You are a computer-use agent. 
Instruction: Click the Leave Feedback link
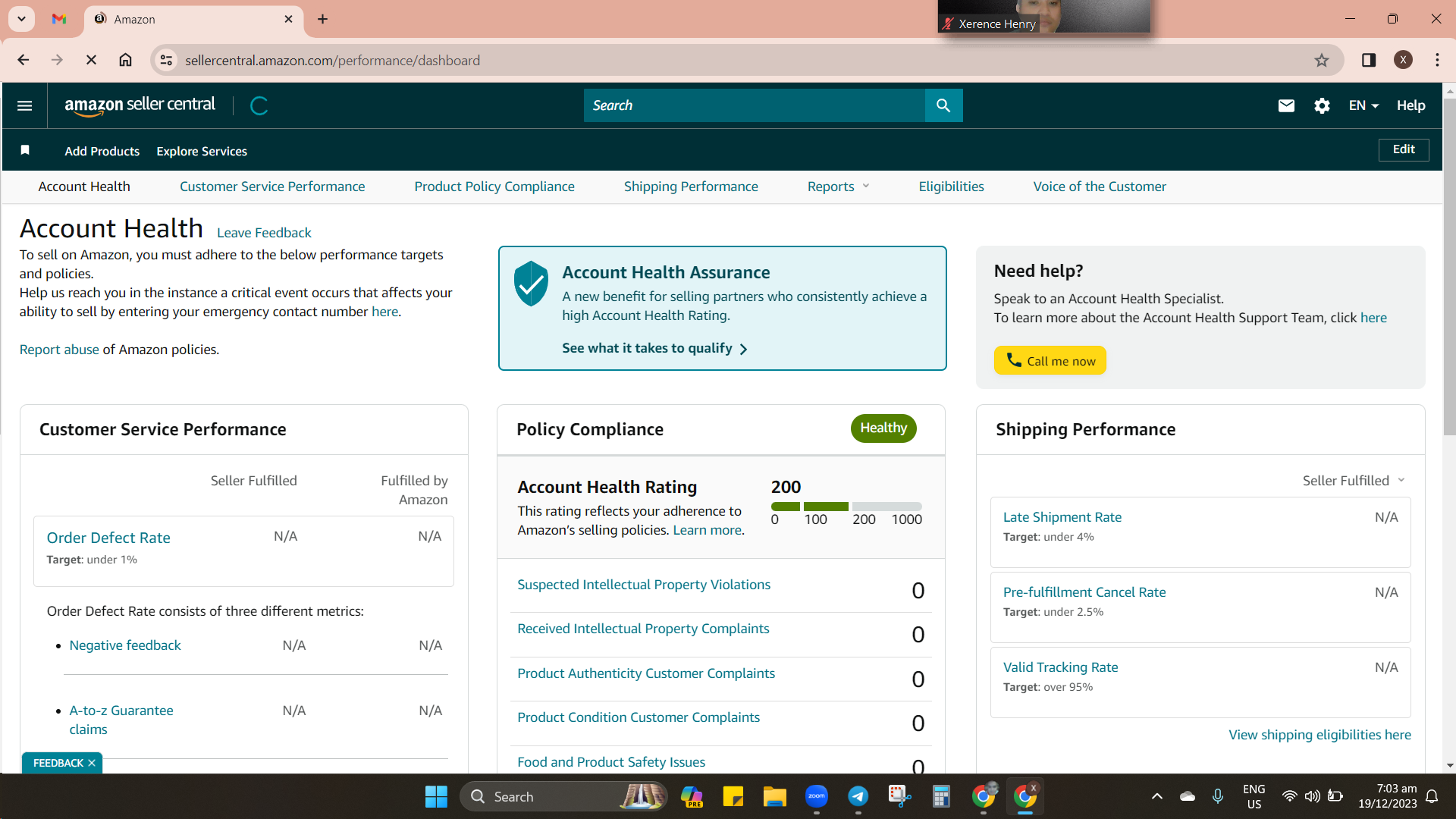coord(264,233)
